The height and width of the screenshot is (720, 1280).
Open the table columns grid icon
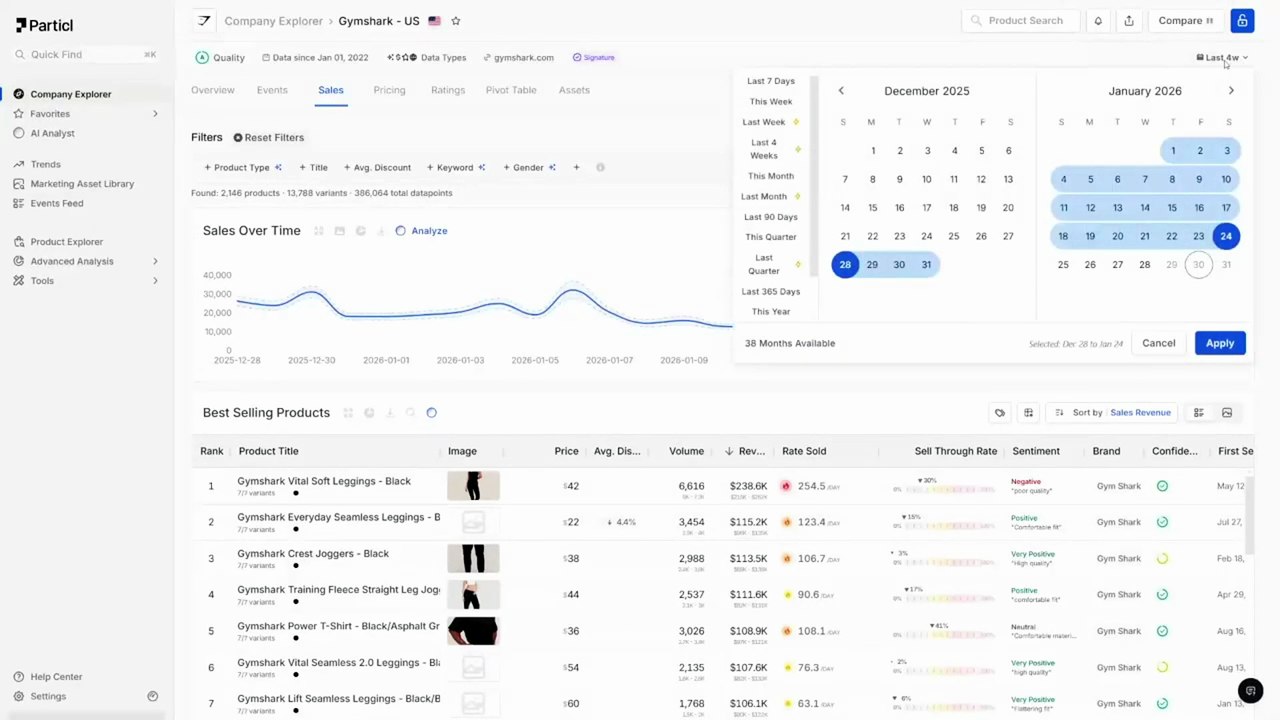tap(1028, 413)
